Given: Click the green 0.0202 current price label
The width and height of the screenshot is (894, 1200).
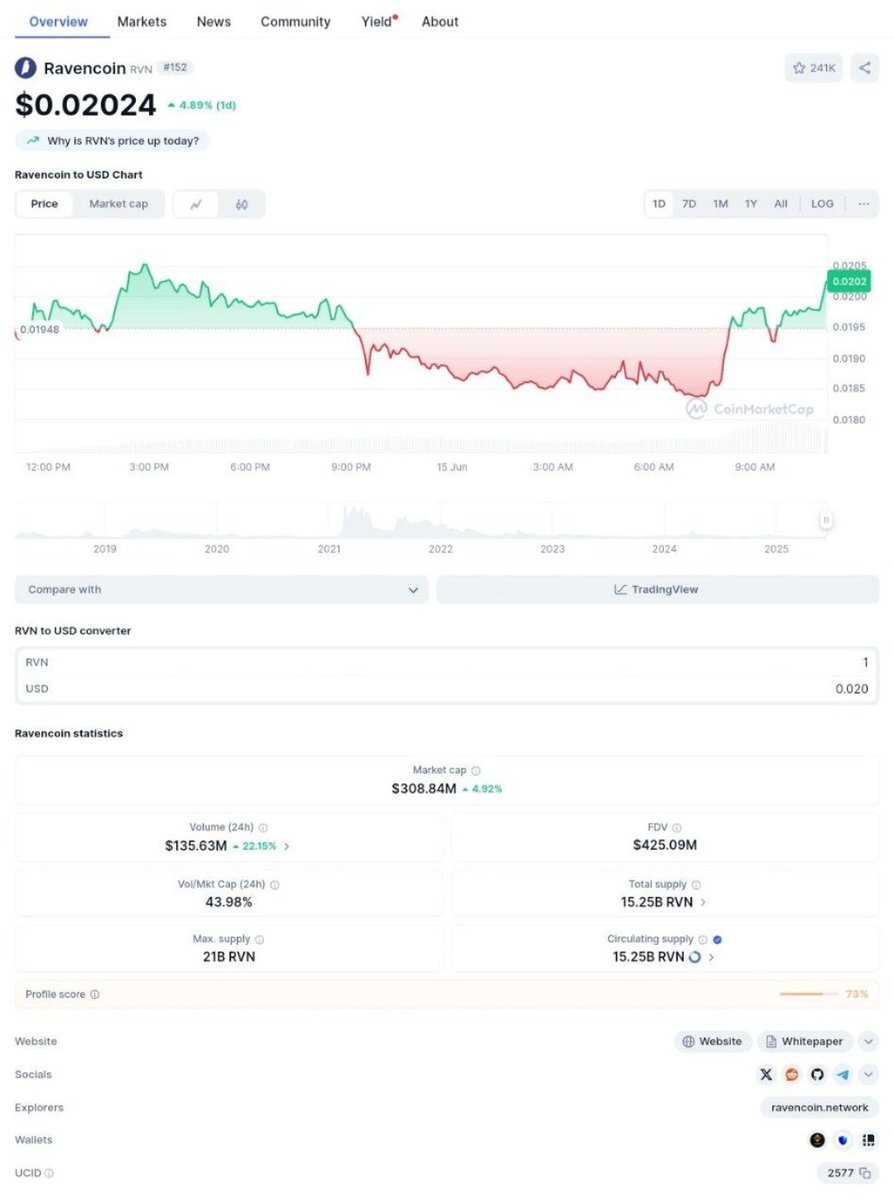Looking at the screenshot, I should point(849,282).
